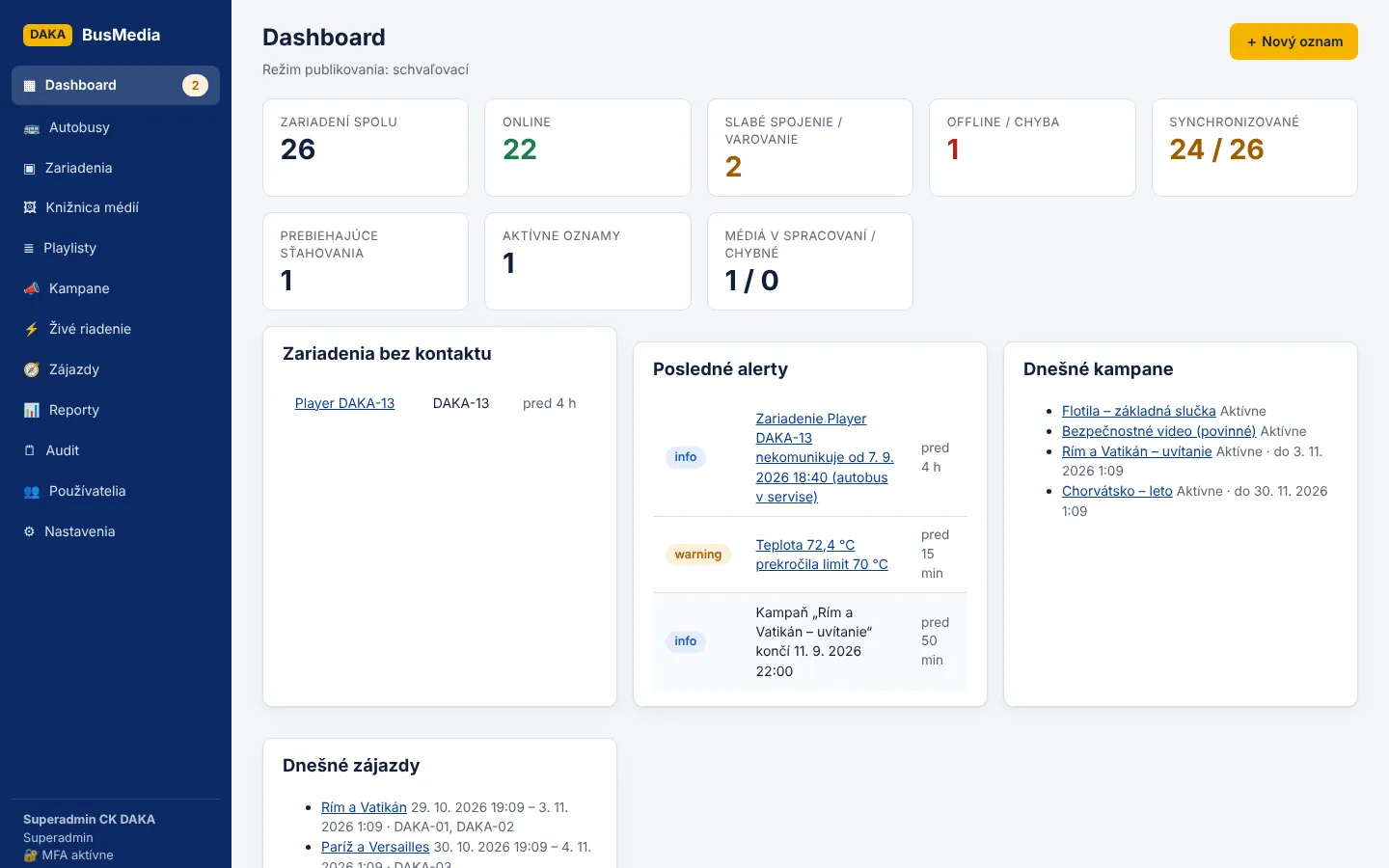Open the Rím a Vatikán trip link
Viewport: 1389px width, 868px height.
click(x=364, y=807)
